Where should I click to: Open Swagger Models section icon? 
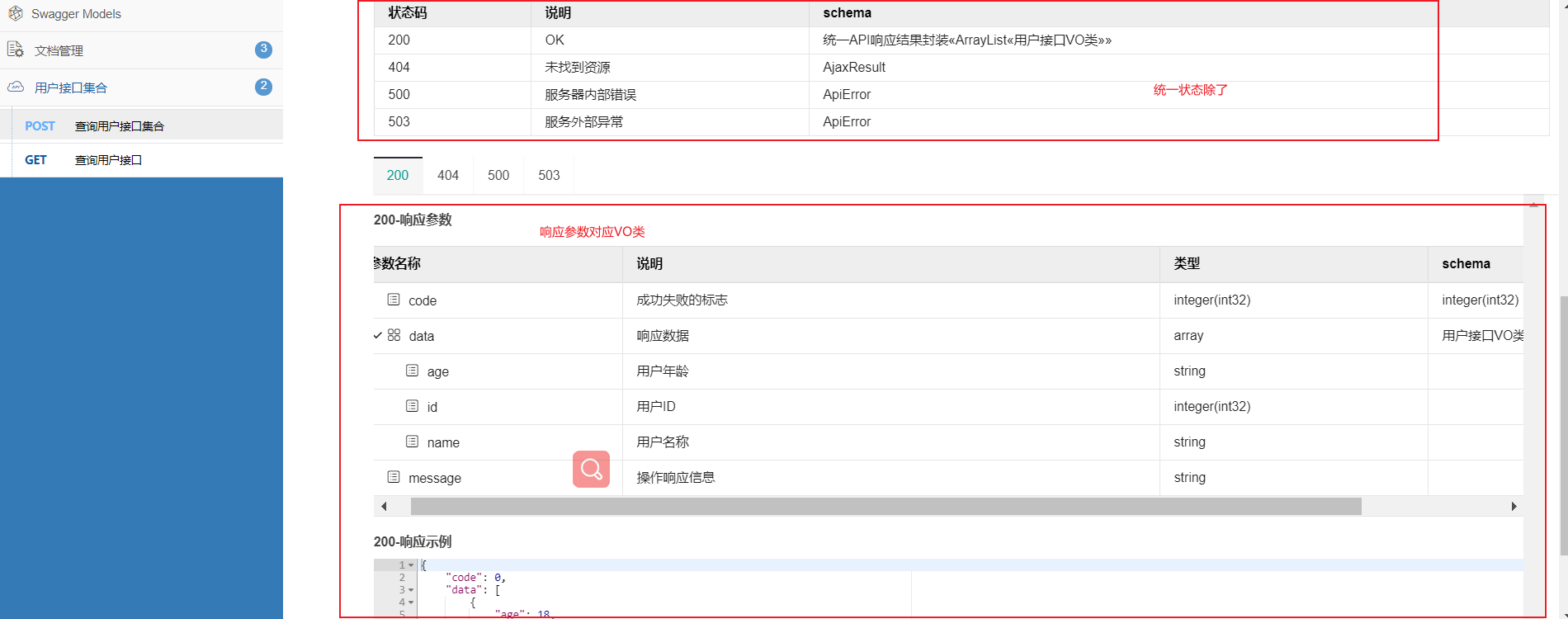(15, 13)
